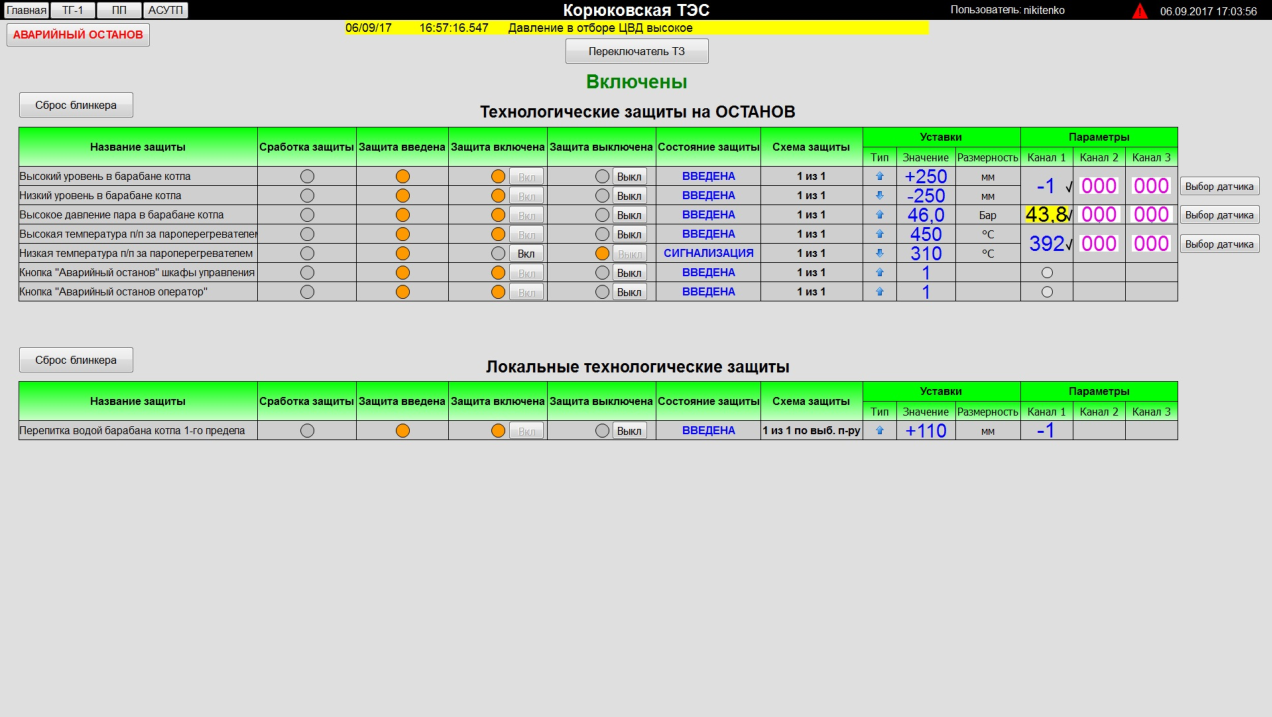The height and width of the screenshot is (717, 1272).
Task: Click the down-arrow type icon for 310 °C setpoint
Action: (880, 254)
